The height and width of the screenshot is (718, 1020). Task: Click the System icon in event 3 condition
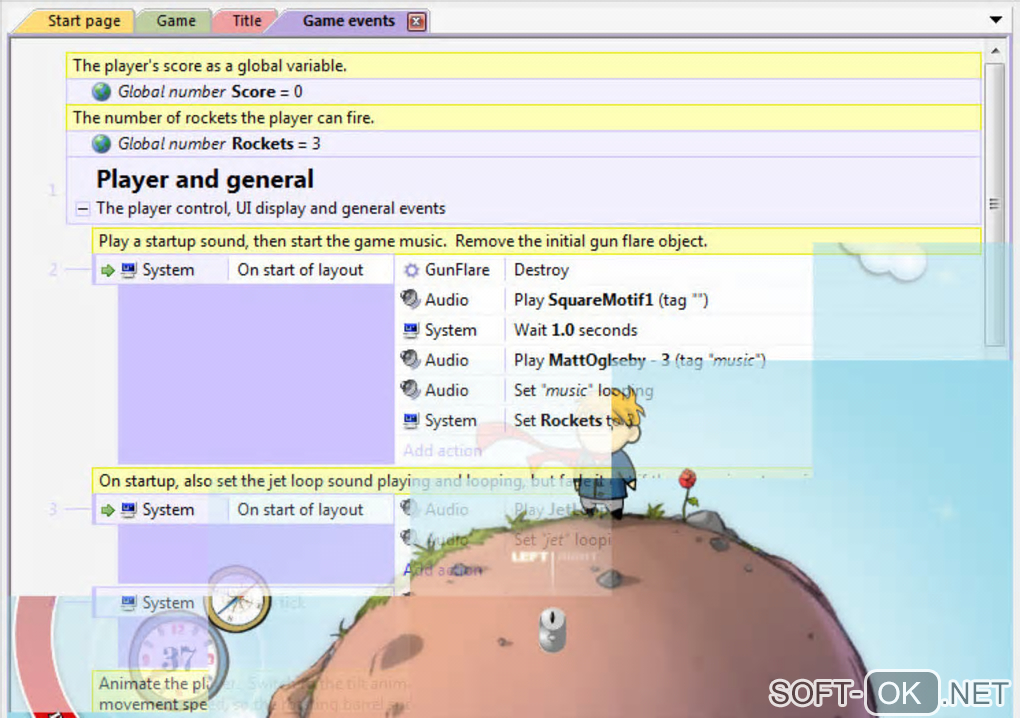[x=129, y=511]
